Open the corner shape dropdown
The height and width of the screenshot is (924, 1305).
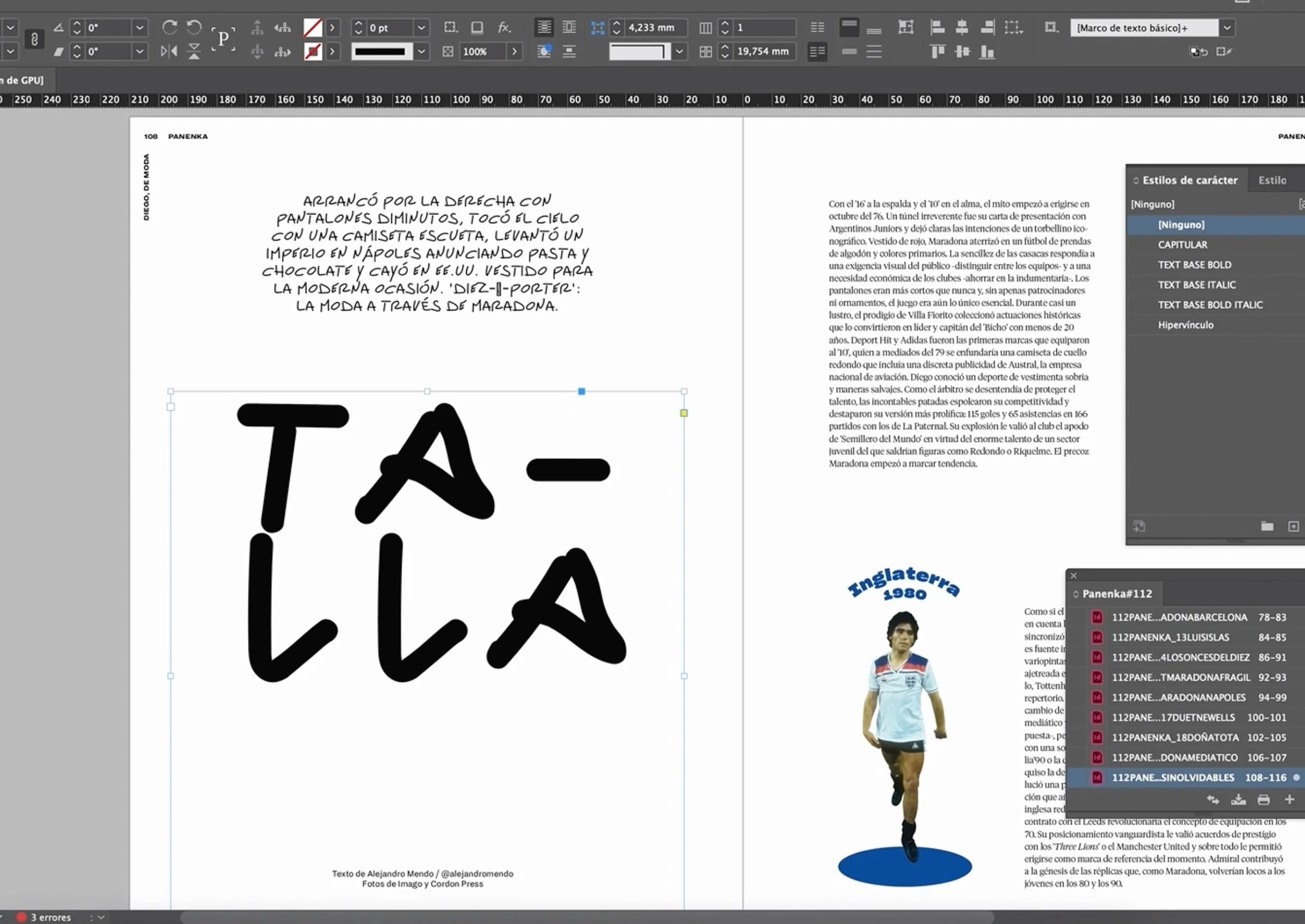tap(680, 52)
